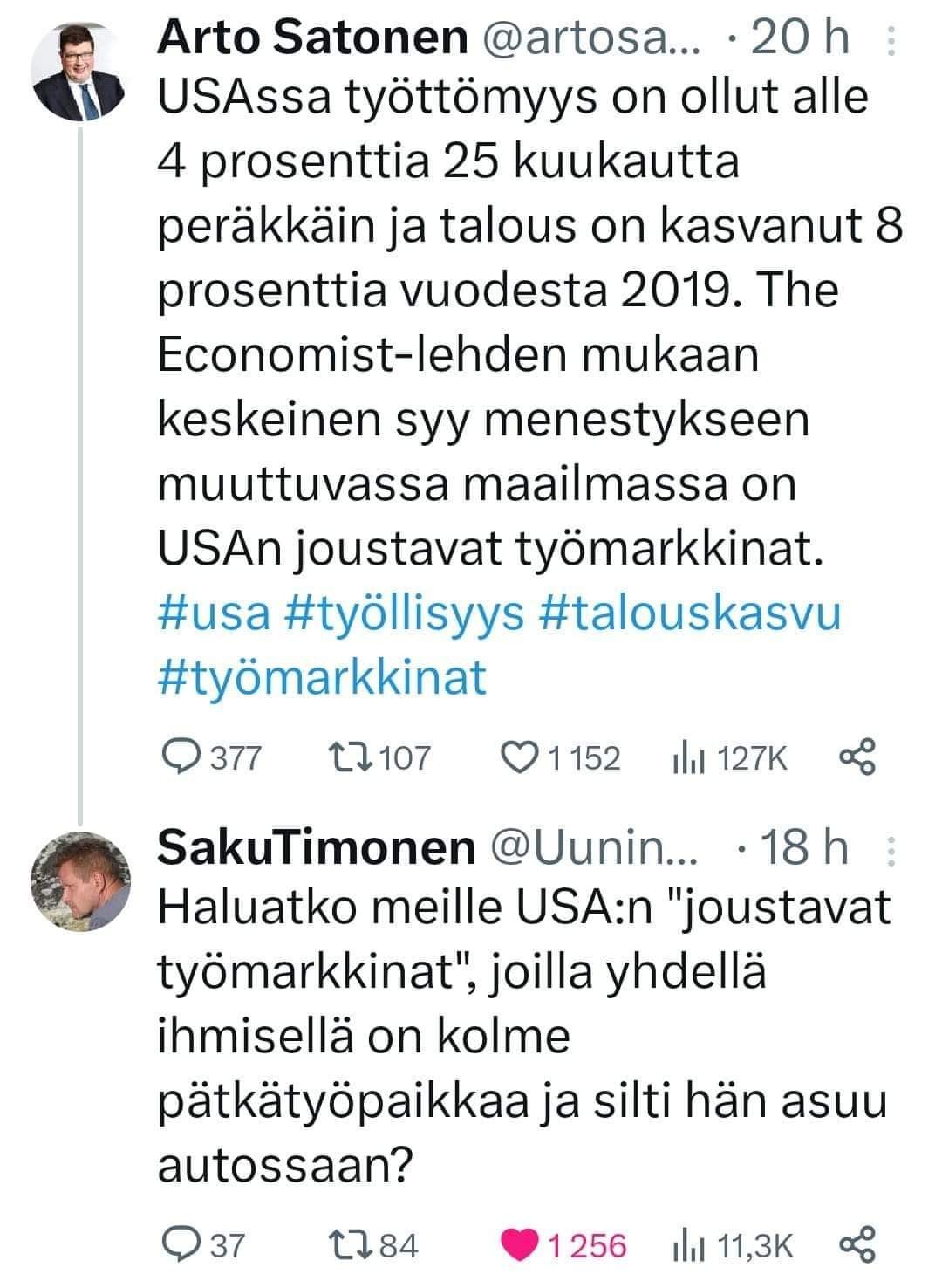942x1288 pixels.
Task: Reply to Arto Satonen's tweet
Action: click(181, 757)
